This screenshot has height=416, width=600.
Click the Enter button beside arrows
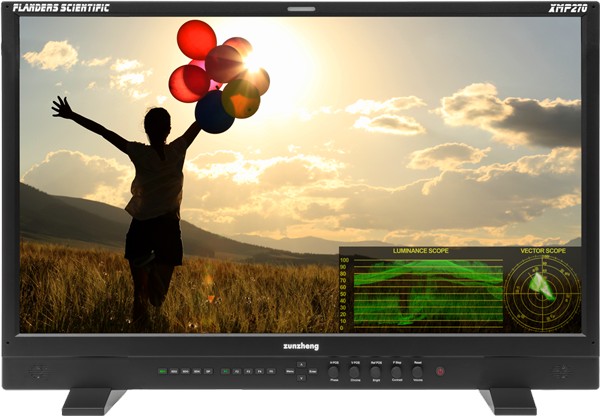click(x=313, y=371)
